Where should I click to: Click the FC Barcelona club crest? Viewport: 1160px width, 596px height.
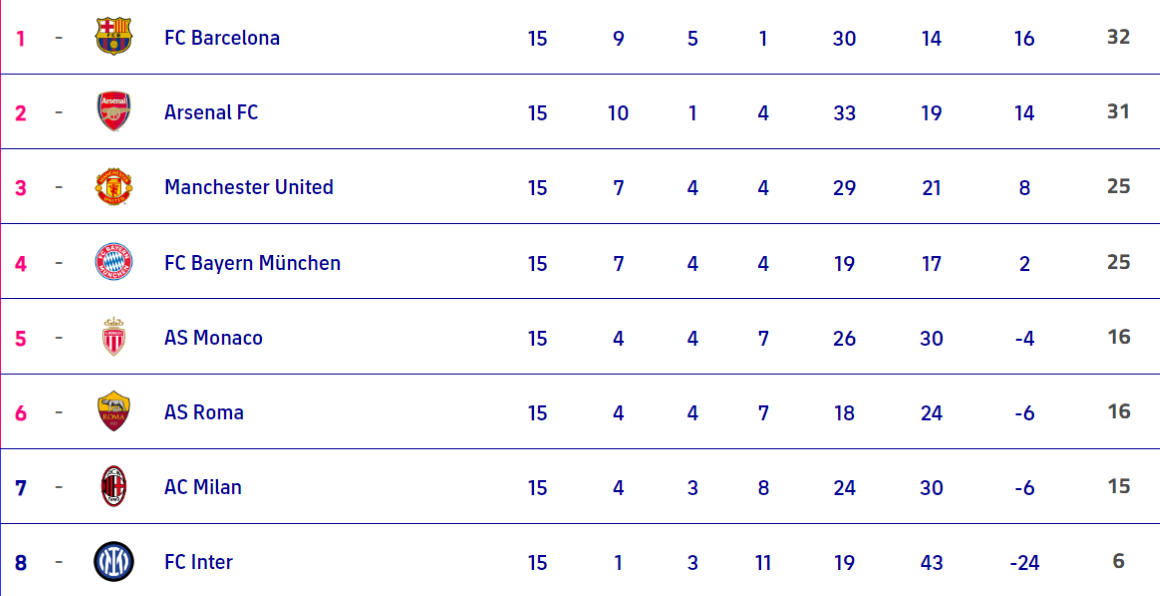click(x=113, y=37)
